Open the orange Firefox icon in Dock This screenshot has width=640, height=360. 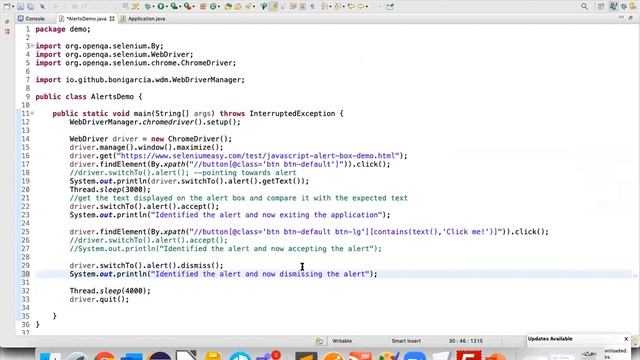pos(333,357)
